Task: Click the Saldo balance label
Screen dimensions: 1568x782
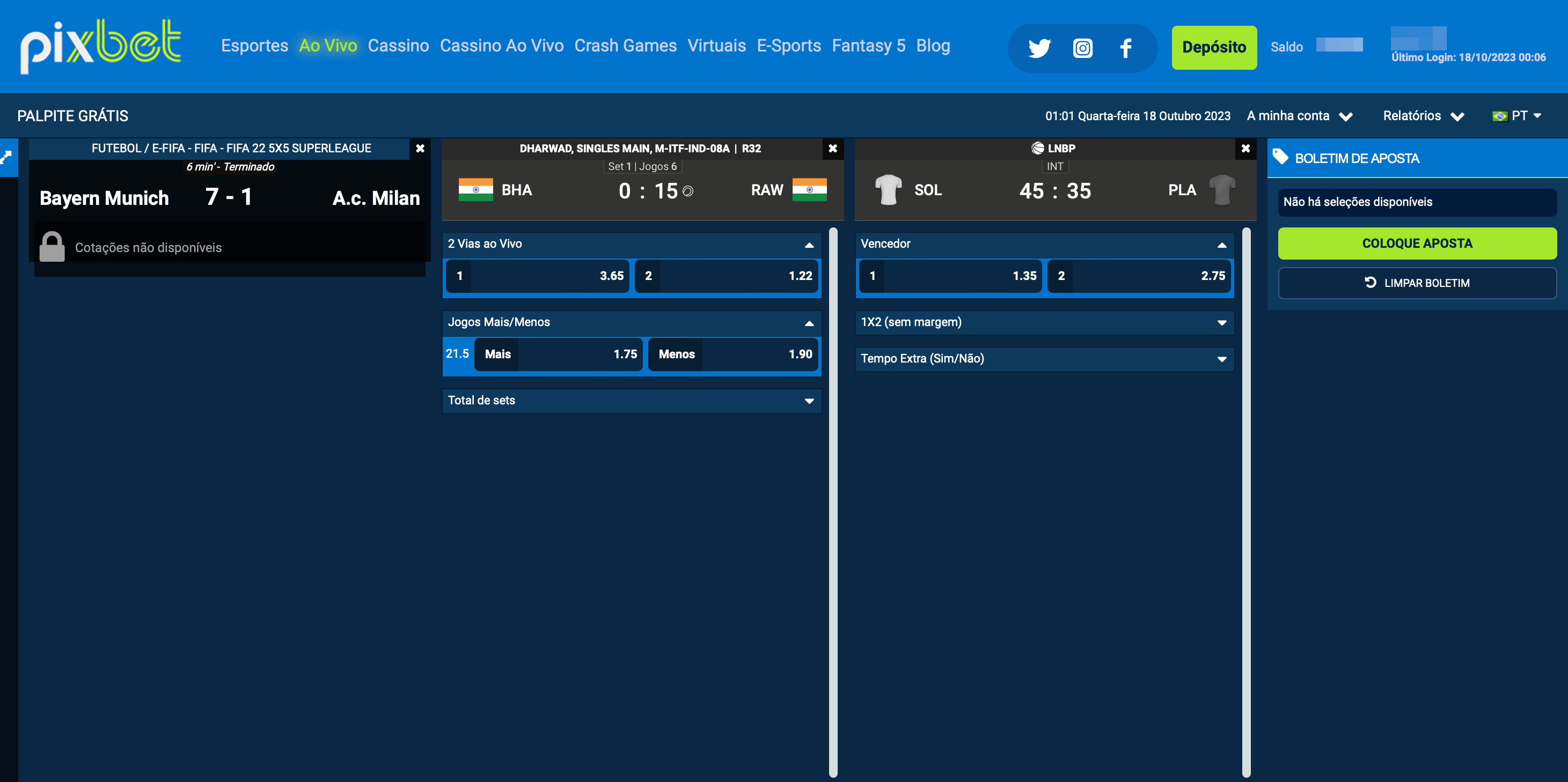Action: click(x=1286, y=47)
